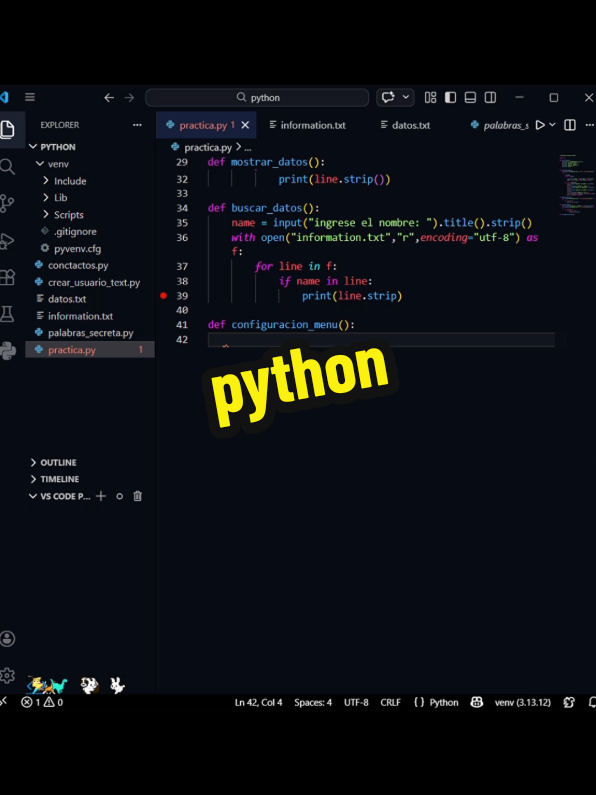The width and height of the screenshot is (596, 795).
Task: Open the Source Control view
Action: (7, 203)
